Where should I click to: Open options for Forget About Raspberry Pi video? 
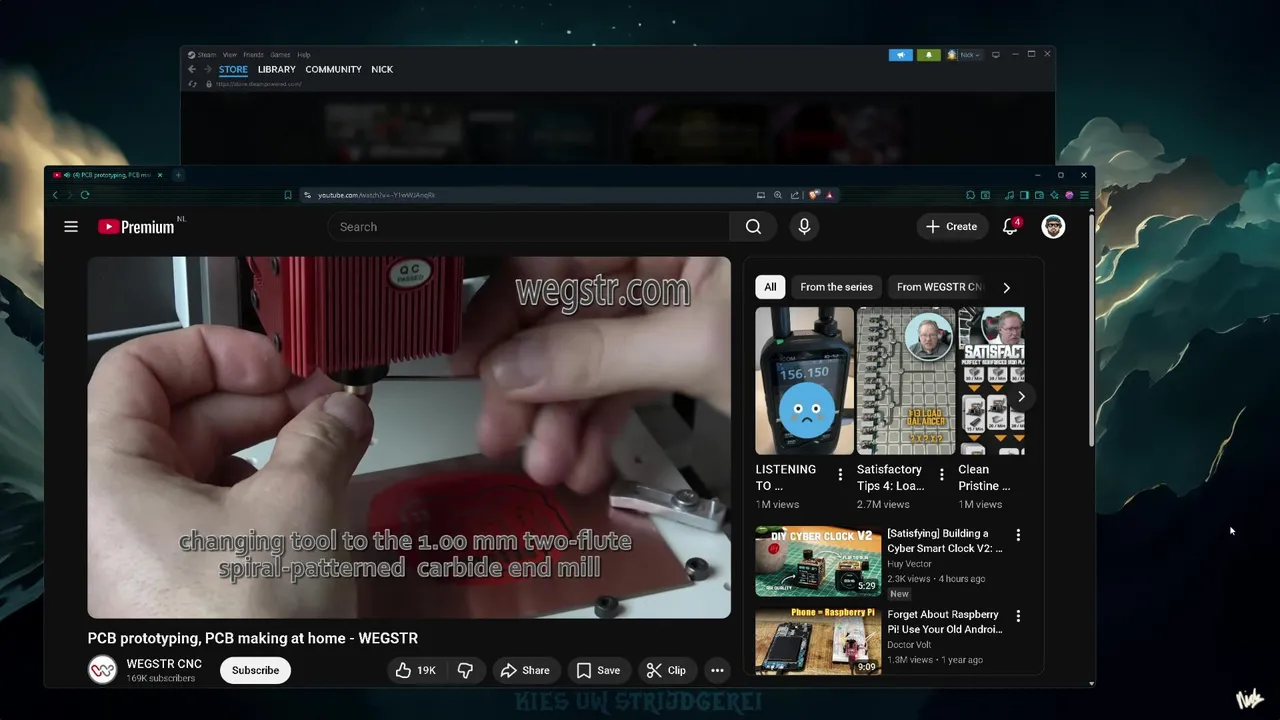click(x=1018, y=616)
